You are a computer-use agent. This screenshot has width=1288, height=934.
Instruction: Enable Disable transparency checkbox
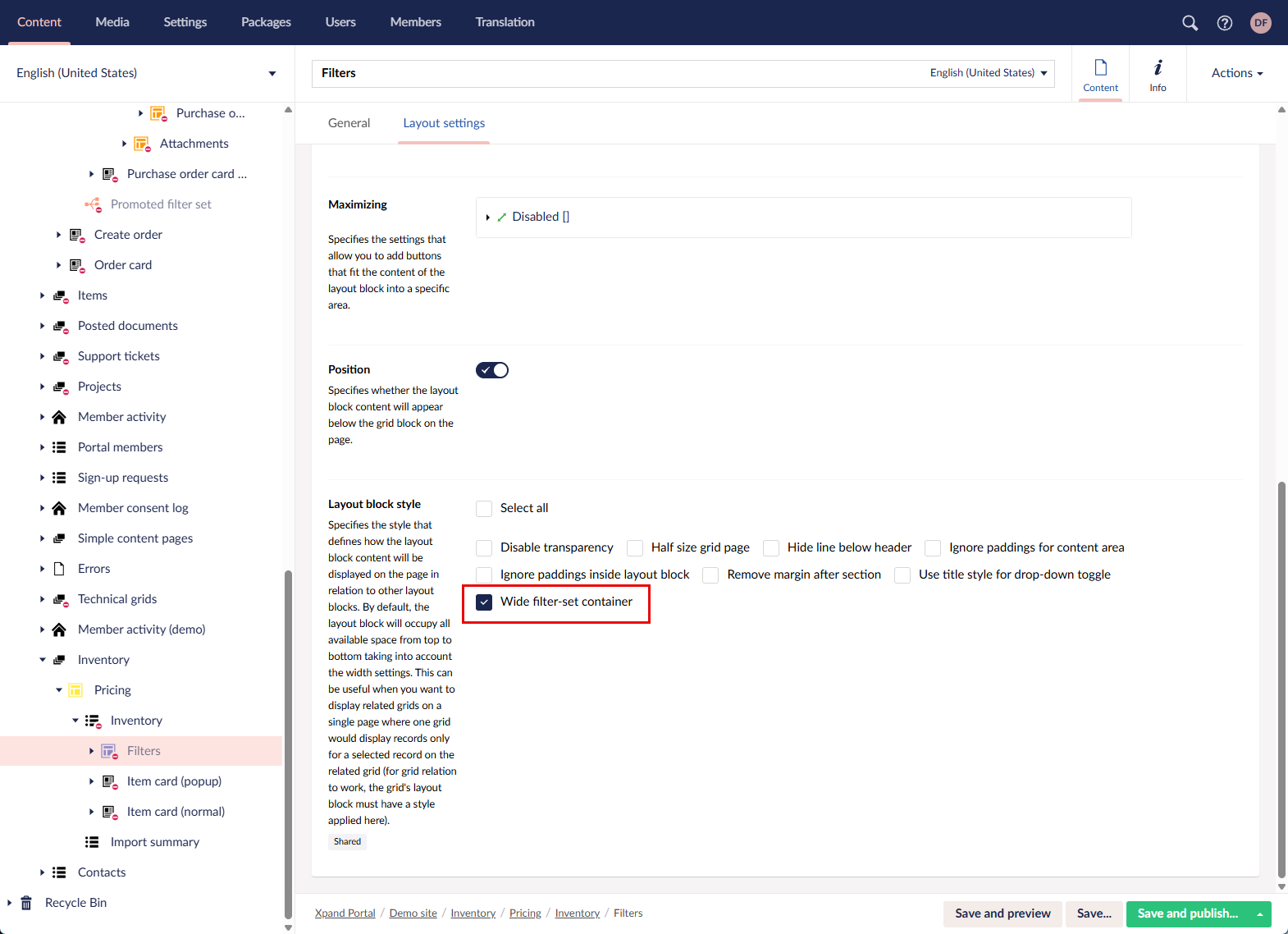[485, 547]
